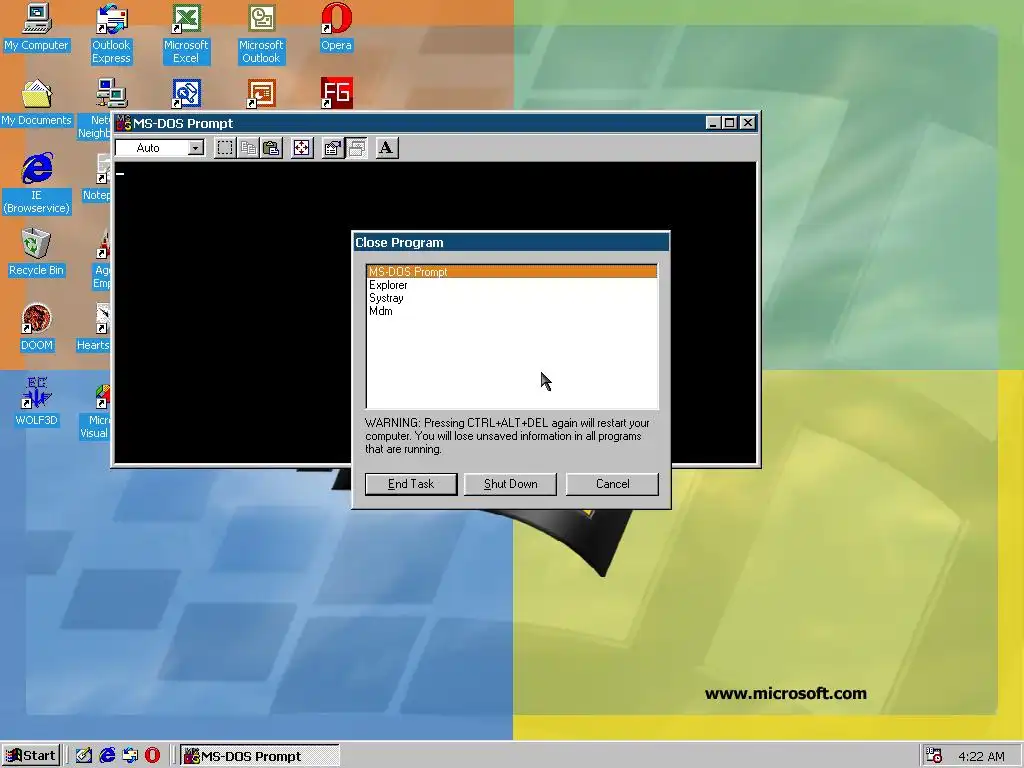Close the MS-DOS Prompt window

click(x=748, y=123)
